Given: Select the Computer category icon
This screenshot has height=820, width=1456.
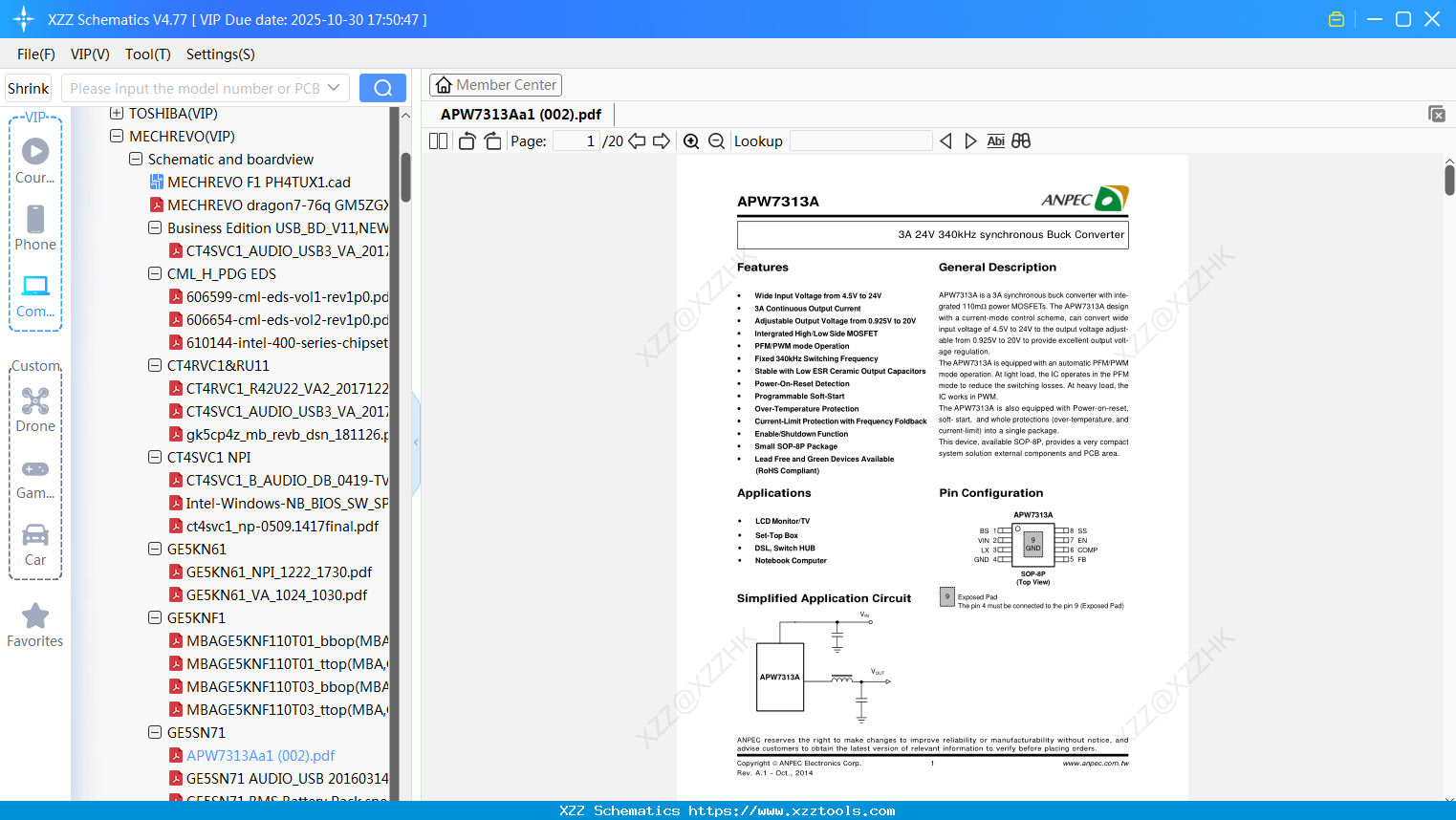Looking at the screenshot, I should [x=35, y=295].
